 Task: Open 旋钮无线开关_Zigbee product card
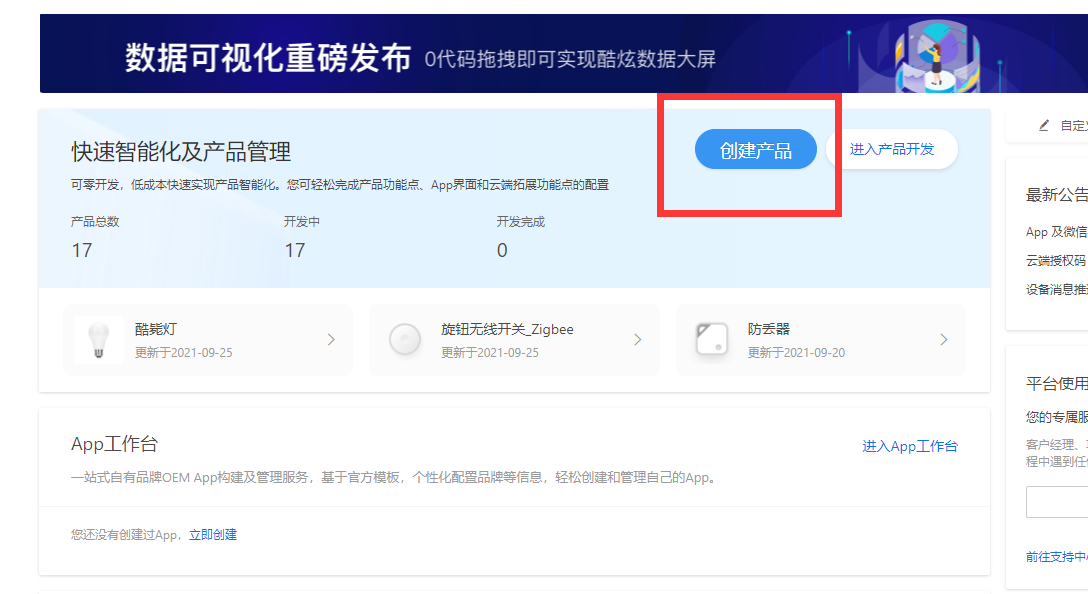tap(514, 340)
